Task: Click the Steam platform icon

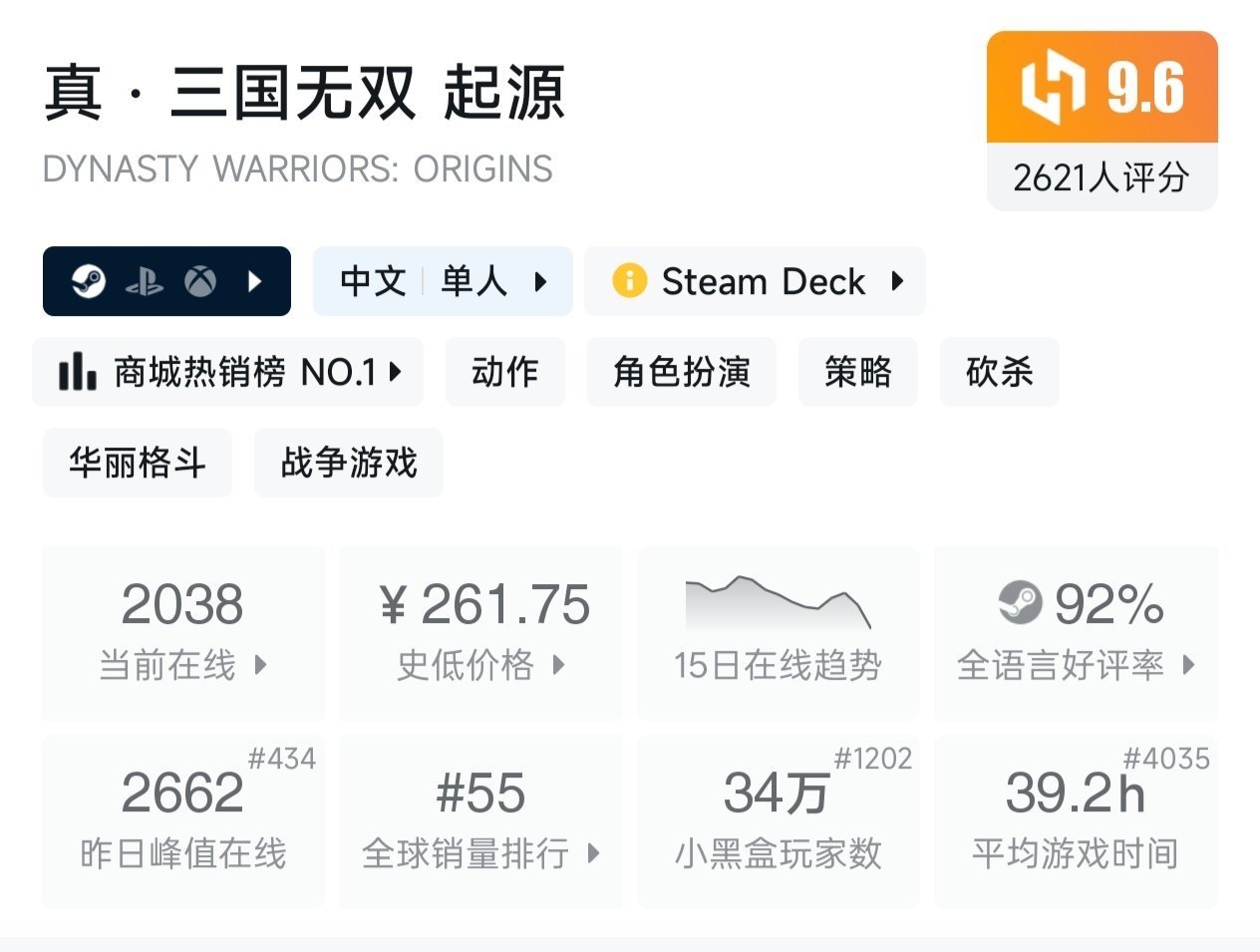Action: (x=89, y=281)
